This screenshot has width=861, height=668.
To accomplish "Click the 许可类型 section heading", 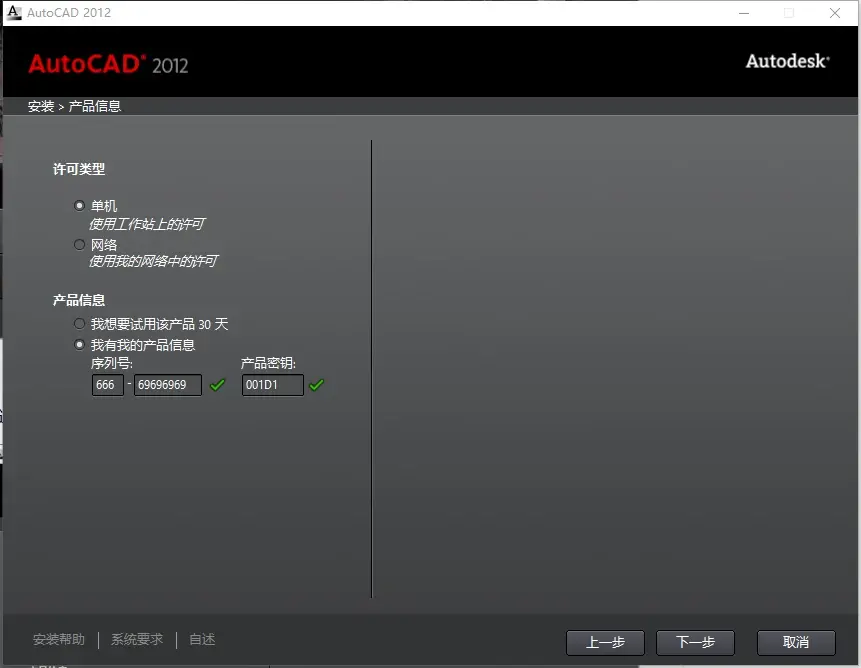I will point(79,169).
